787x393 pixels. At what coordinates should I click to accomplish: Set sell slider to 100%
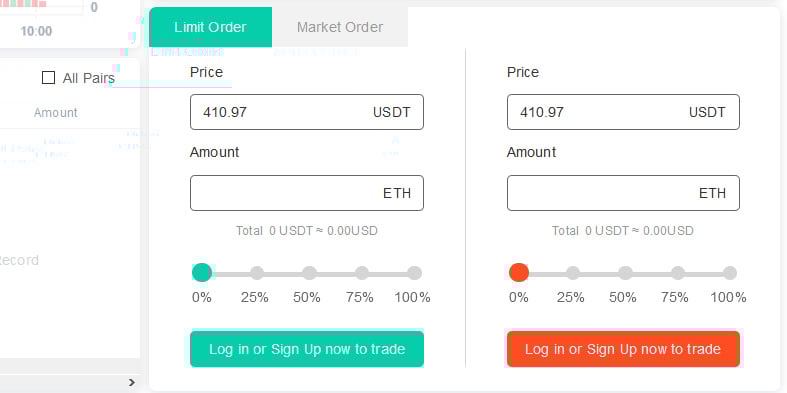730,273
